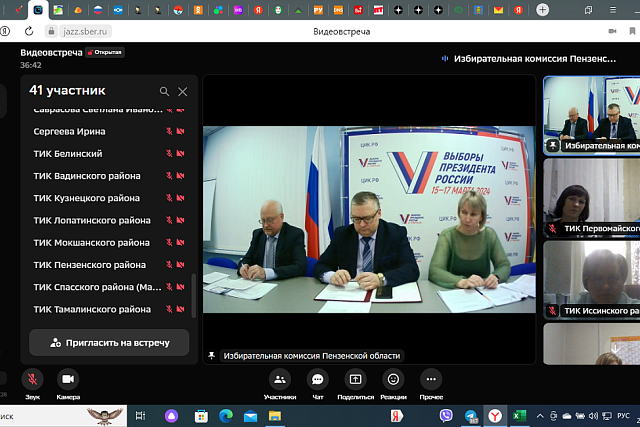Click the Пригласить на встречу button

(x=109, y=343)
